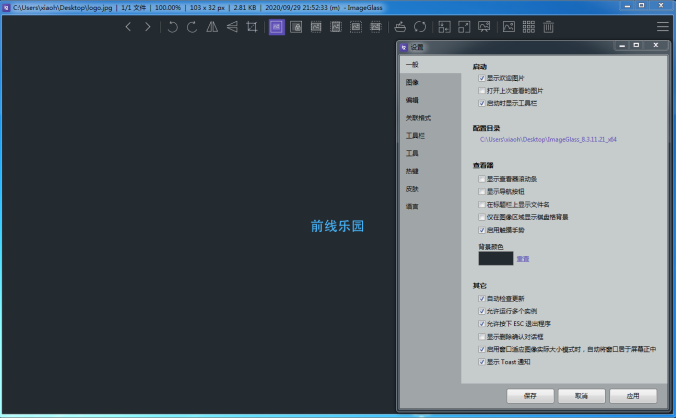The width and height of the screenshot is (676, 418).
Task: Start the slideshow
Action: [484, 27]
